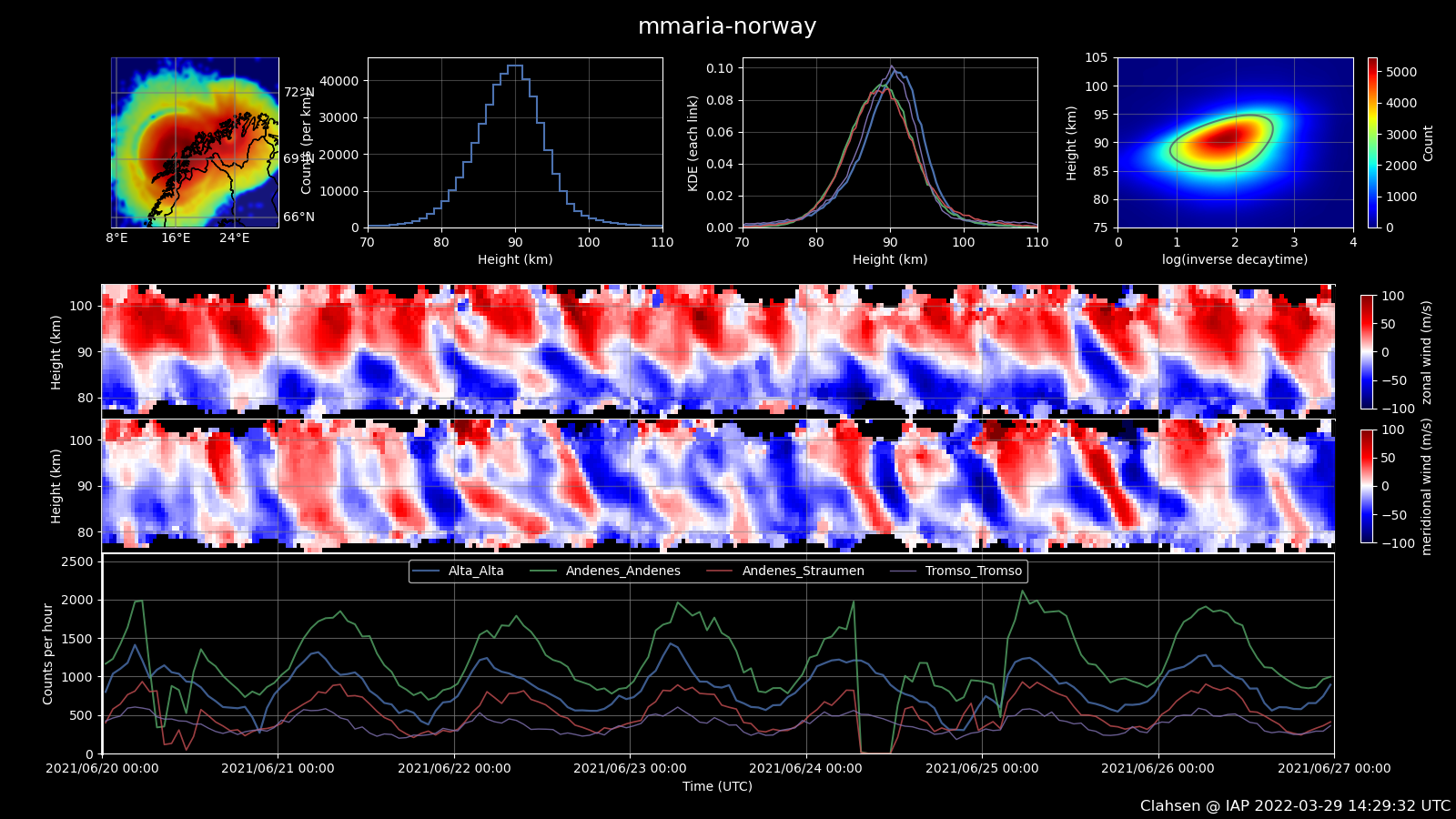Click the '2021/06/20 00:00' time tick label
This screenshot has height=819, width=1456.
[x=102, y=768]
